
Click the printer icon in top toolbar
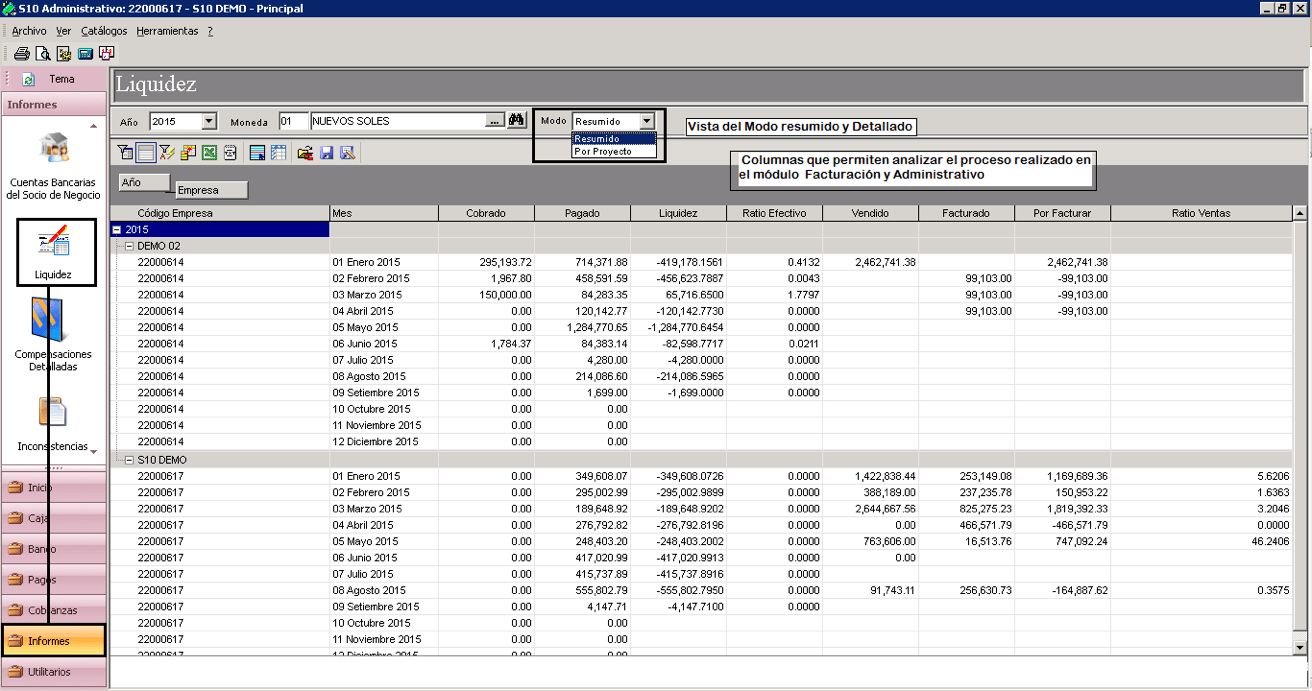click(x=21, y=54)
